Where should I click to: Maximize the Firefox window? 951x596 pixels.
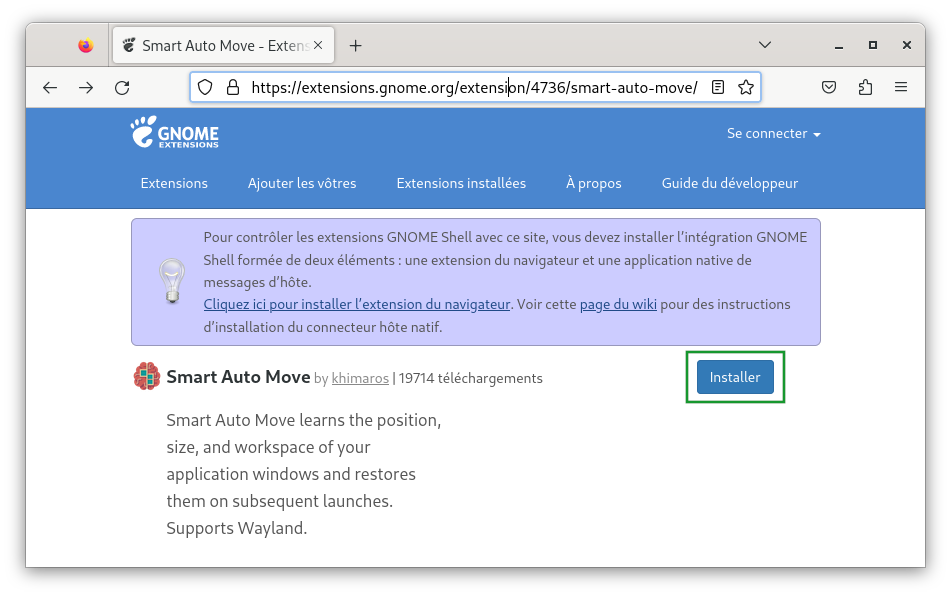[873, 45]
